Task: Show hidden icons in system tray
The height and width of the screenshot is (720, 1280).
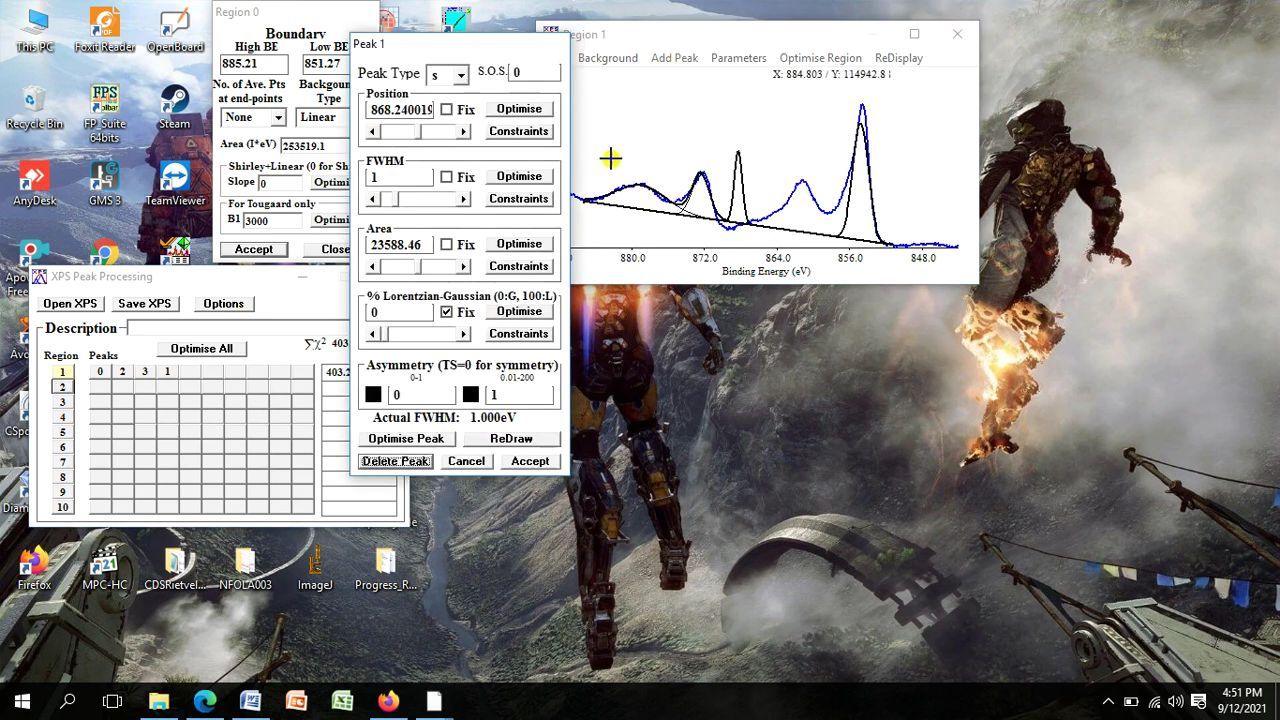Action: 1108,701
